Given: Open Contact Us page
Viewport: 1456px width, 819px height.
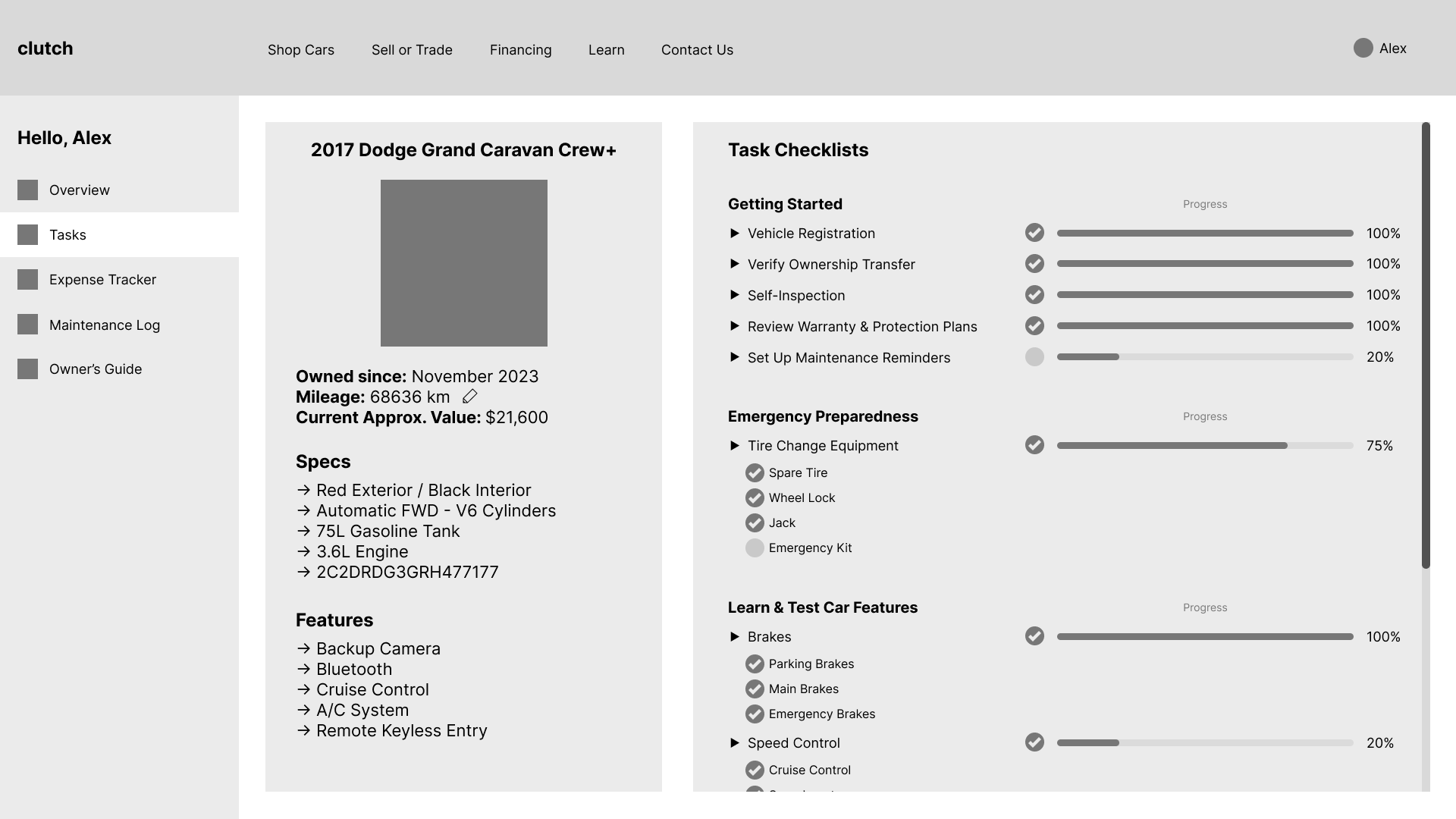Looking at the screenshot, I should coord(697,50).
